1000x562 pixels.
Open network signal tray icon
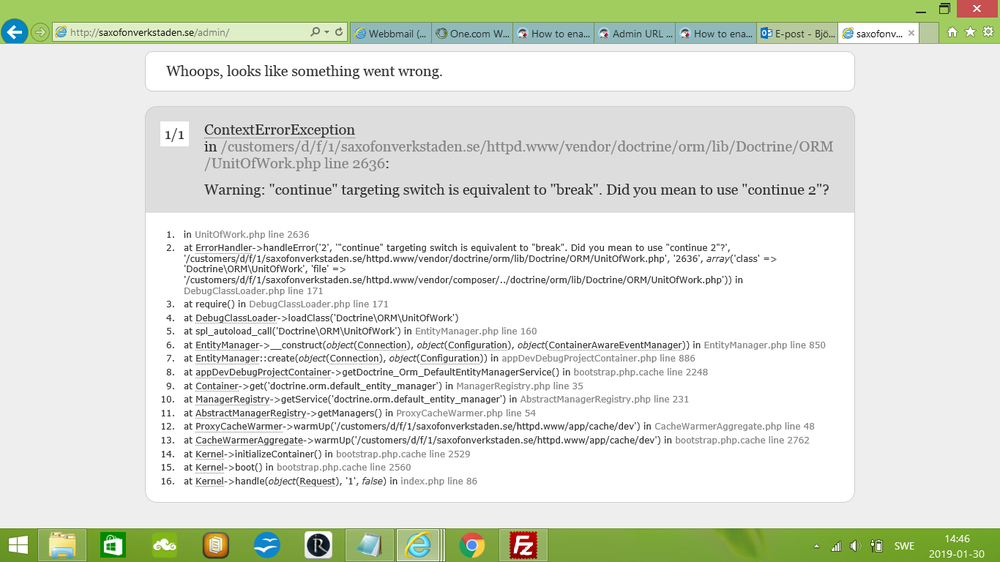(x=836, y=546)
